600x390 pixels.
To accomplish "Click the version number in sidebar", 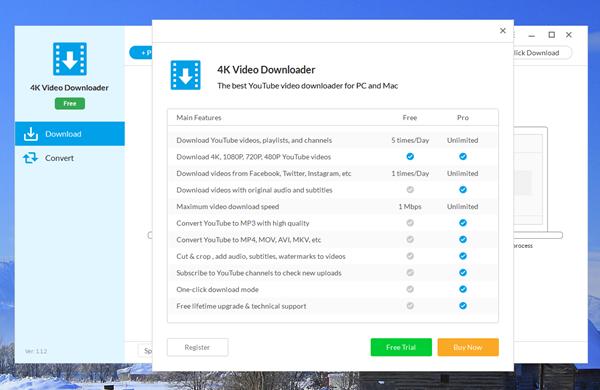I will coord(36,351).
